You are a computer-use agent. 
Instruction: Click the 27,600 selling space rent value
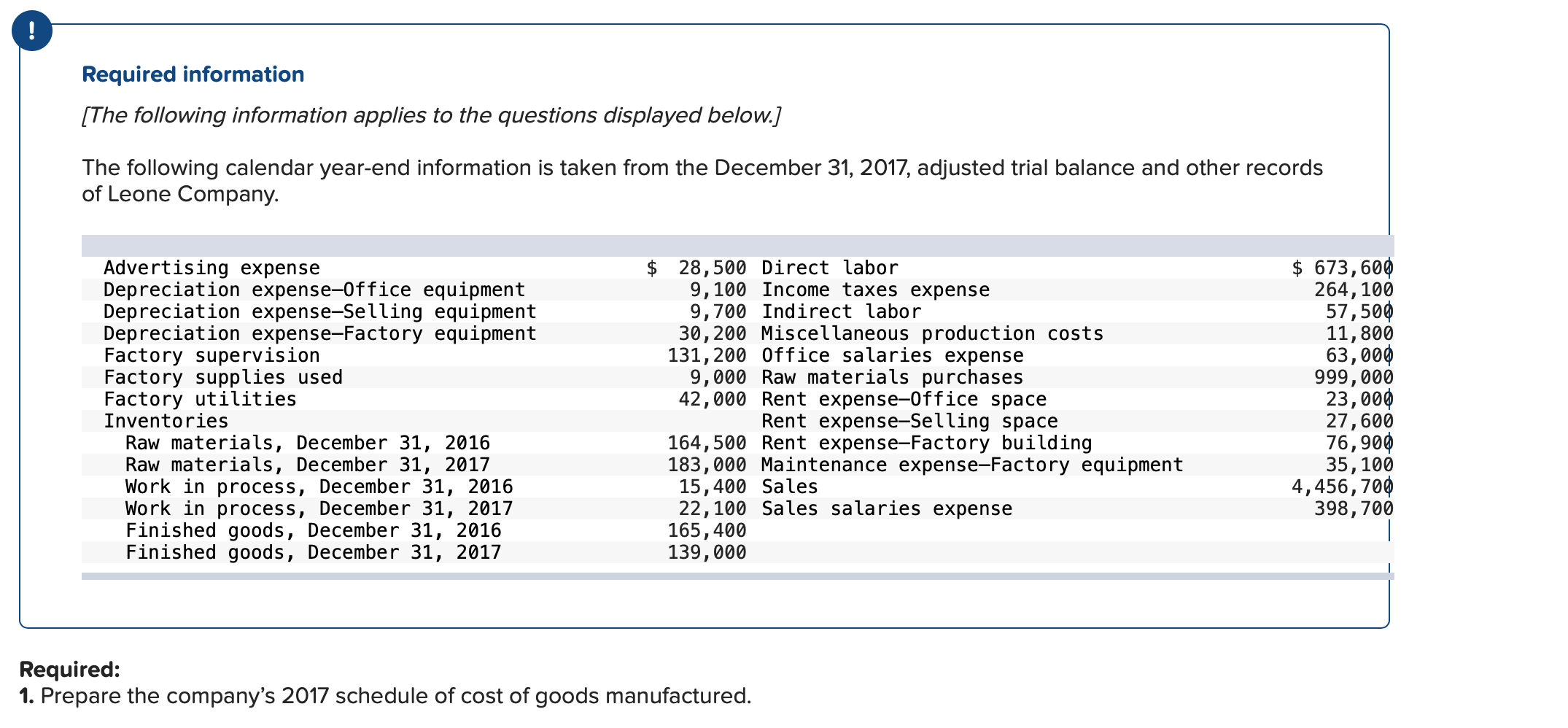coord(1359,421)
